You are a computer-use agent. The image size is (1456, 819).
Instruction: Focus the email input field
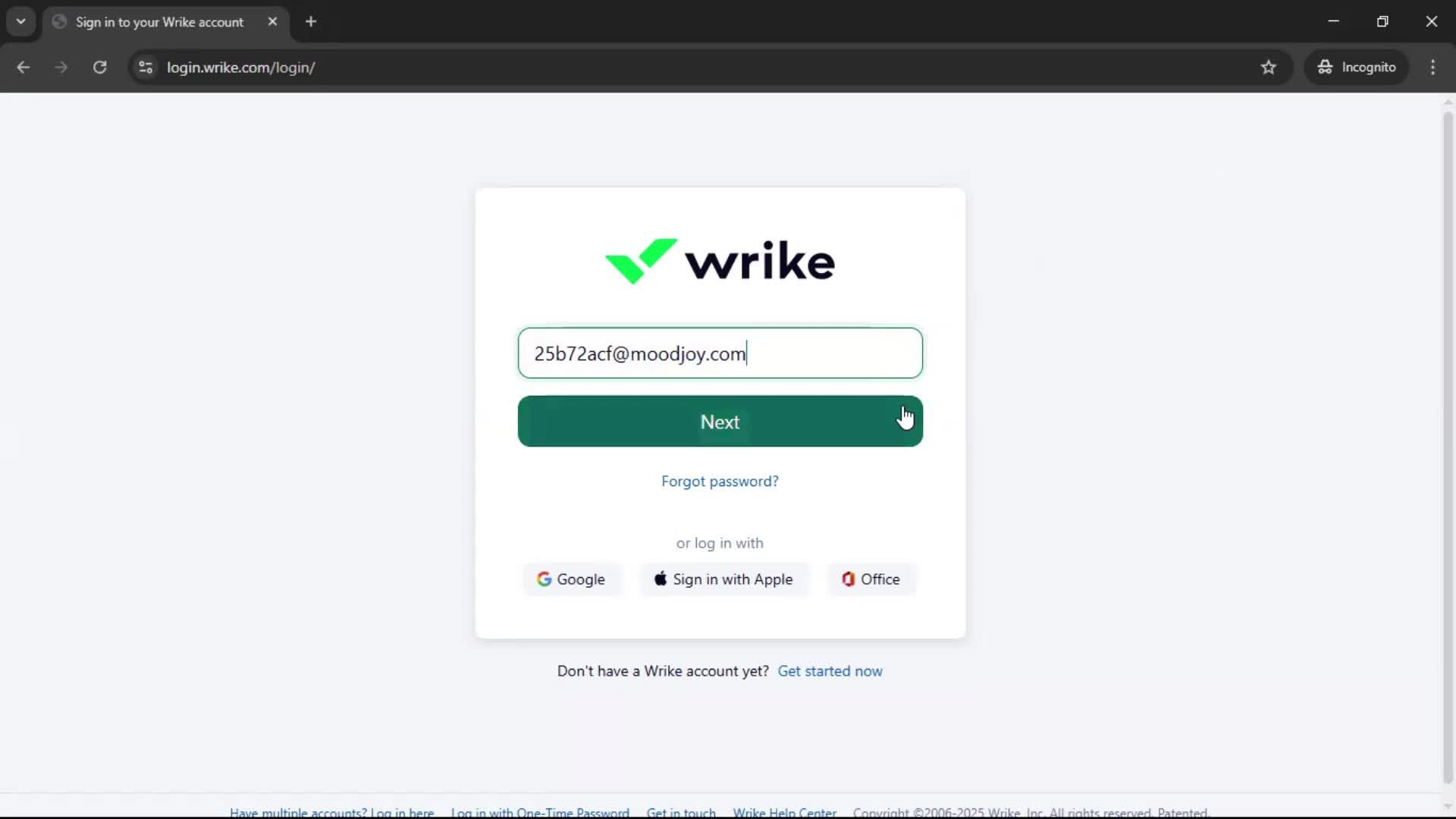tap(720, 353)
